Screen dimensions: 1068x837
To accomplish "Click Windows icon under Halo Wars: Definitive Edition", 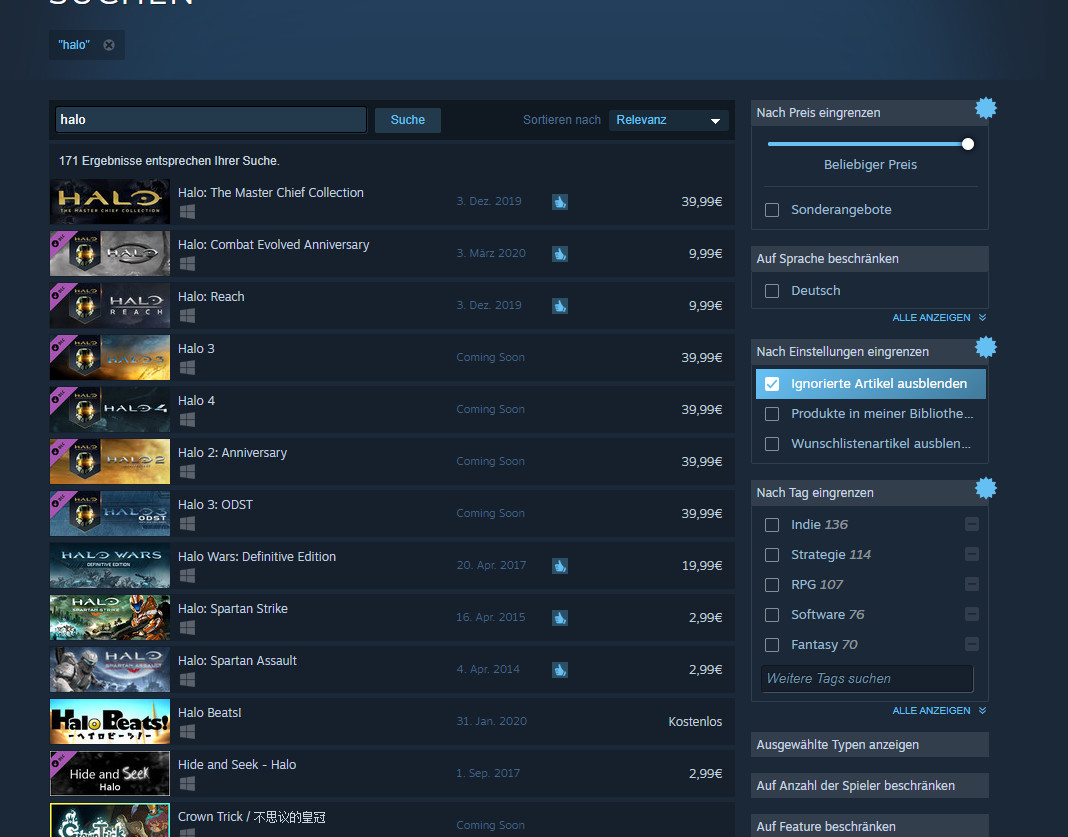I will (187, 575).
